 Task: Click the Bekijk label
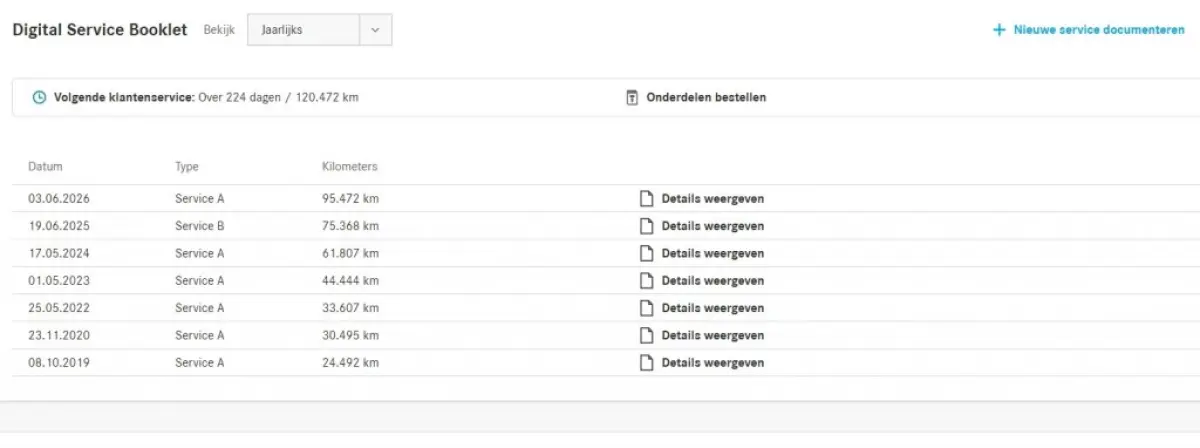click(x=219, y=30)
